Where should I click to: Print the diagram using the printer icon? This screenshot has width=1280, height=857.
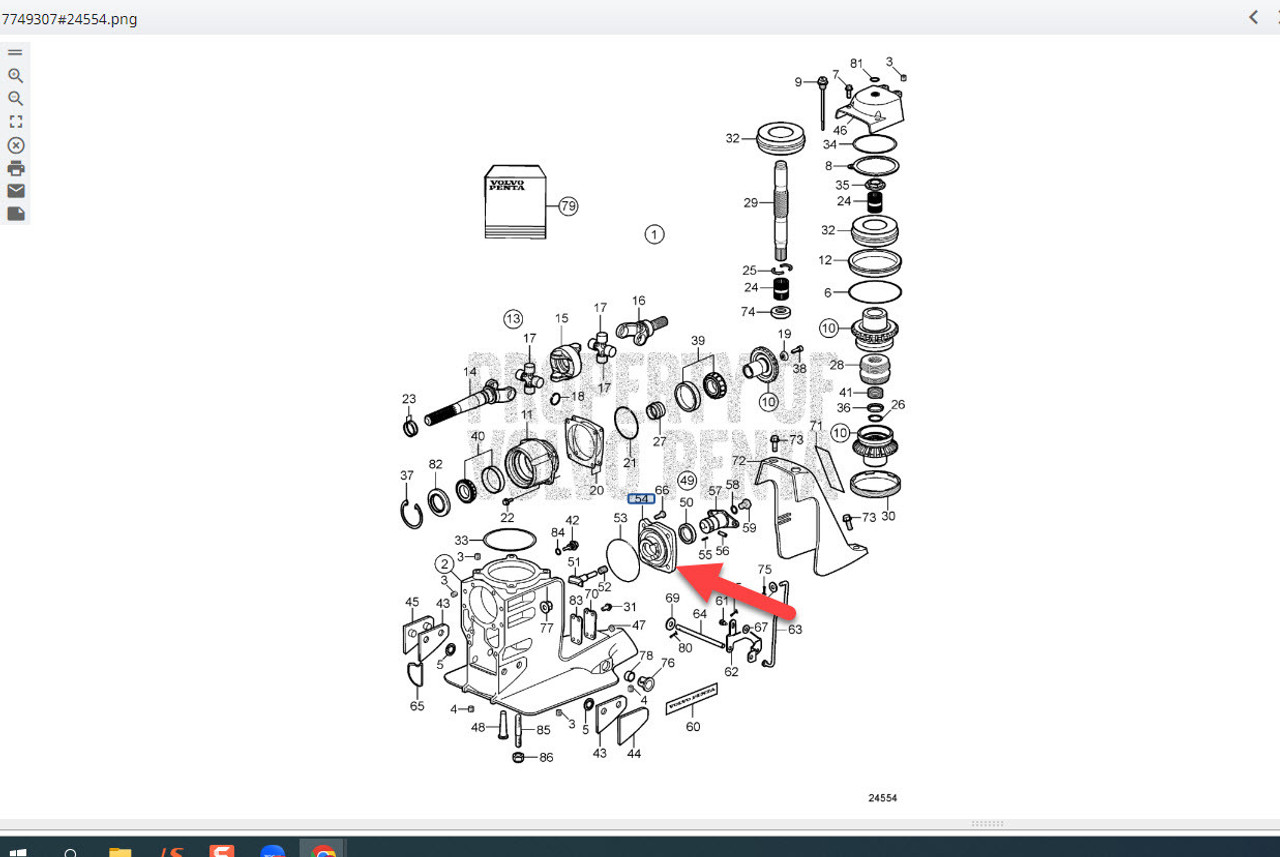tap(15, 168)
